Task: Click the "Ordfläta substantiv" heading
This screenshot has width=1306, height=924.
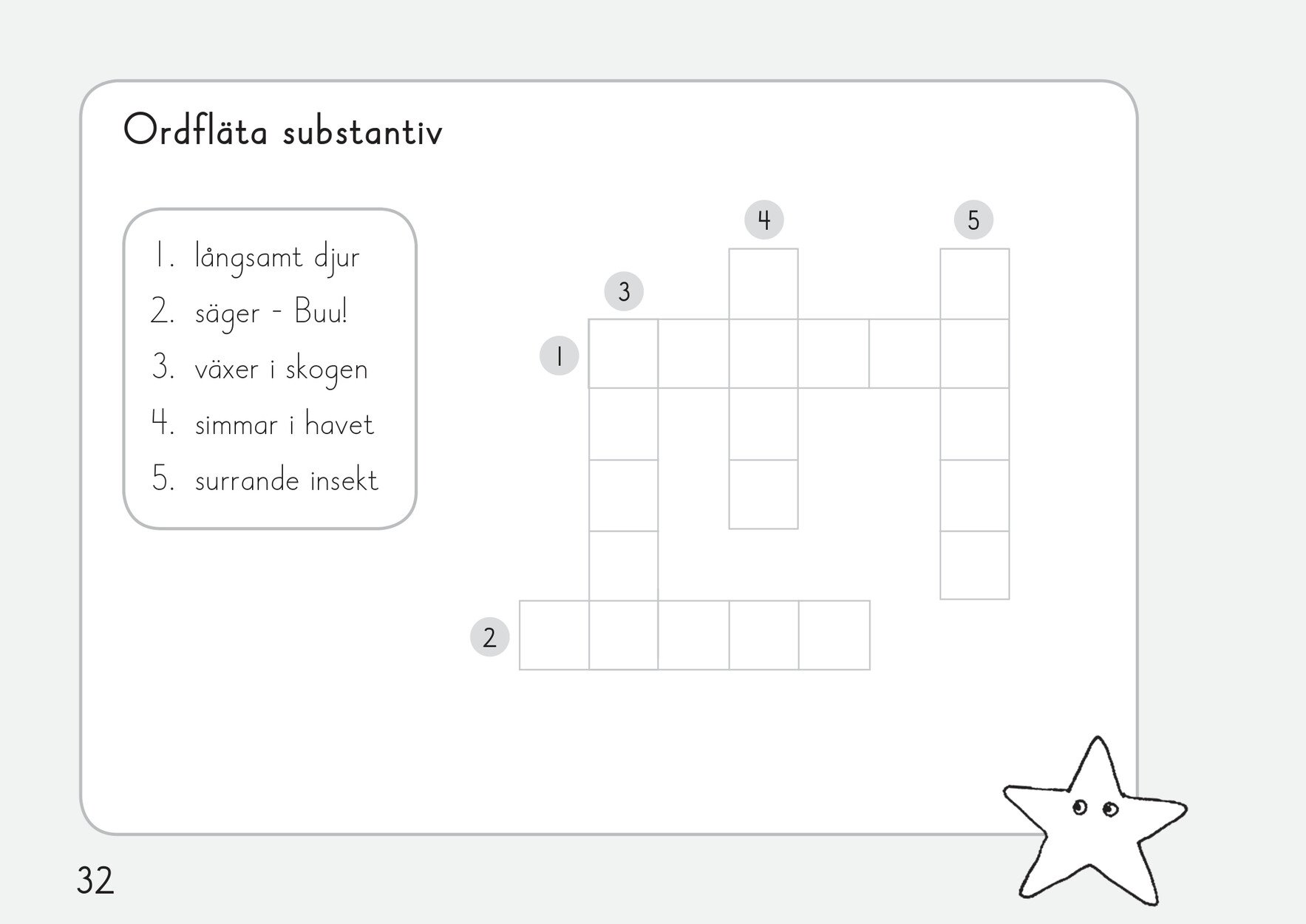Action: [x=282, y=132]
